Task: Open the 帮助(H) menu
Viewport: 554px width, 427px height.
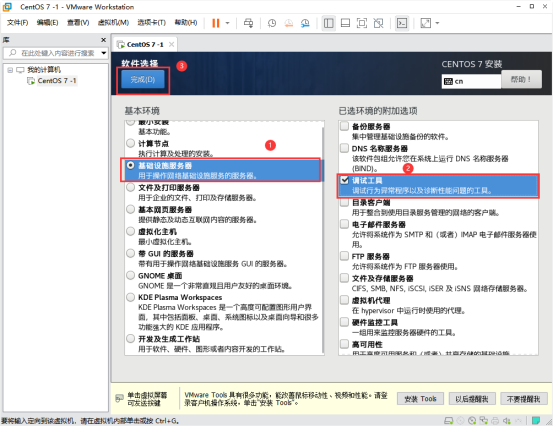Action: [x=186, y=23]
